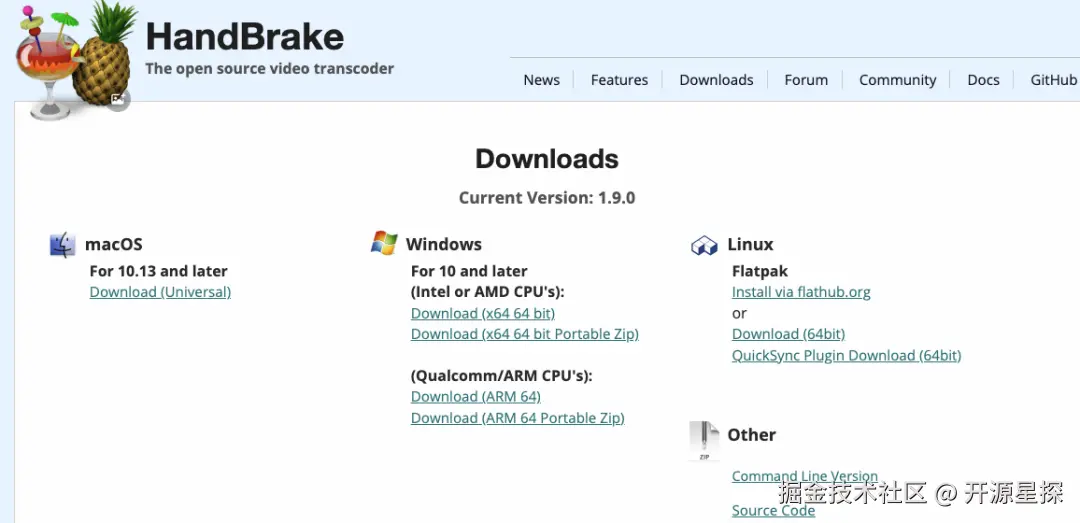Download the QuickSync Plugin for Linux
This screenshot has height=523, width=1080.
(846, 355)
